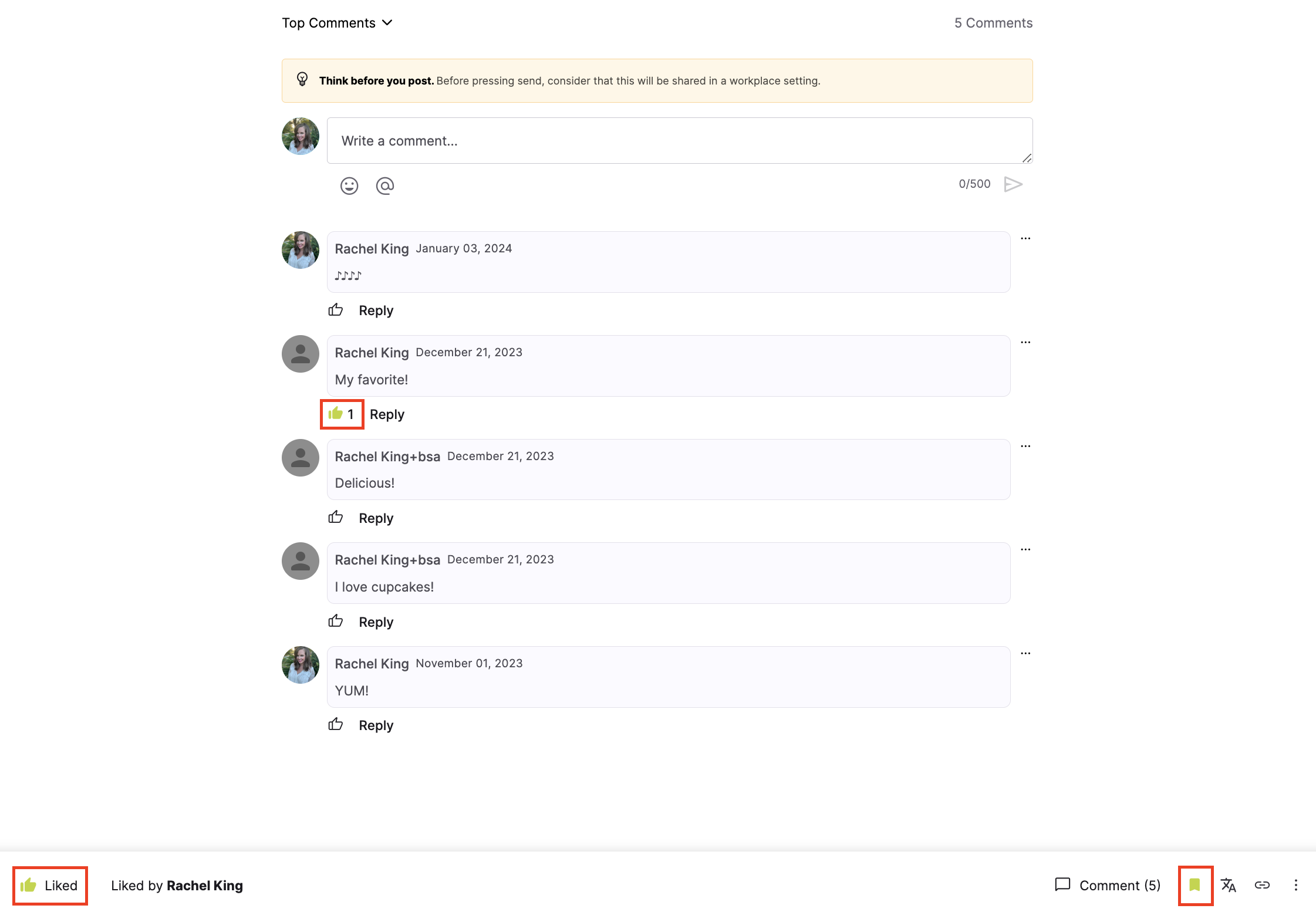
Task: Click the 0/500 character counter
Action: [974, 184]
